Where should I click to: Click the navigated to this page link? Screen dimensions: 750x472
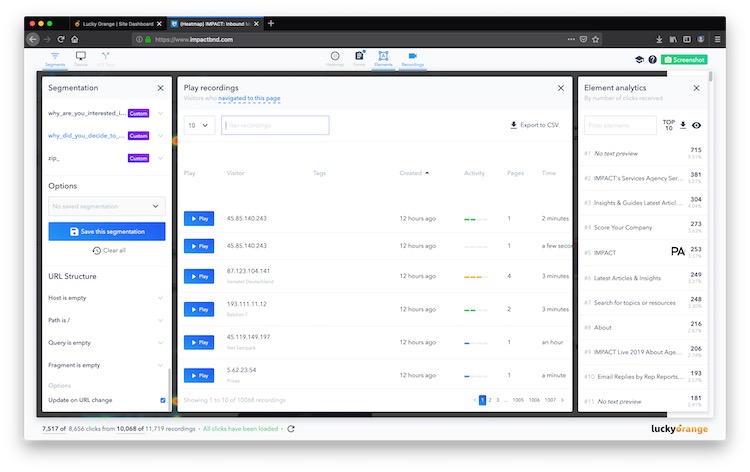tap(249, 98)
